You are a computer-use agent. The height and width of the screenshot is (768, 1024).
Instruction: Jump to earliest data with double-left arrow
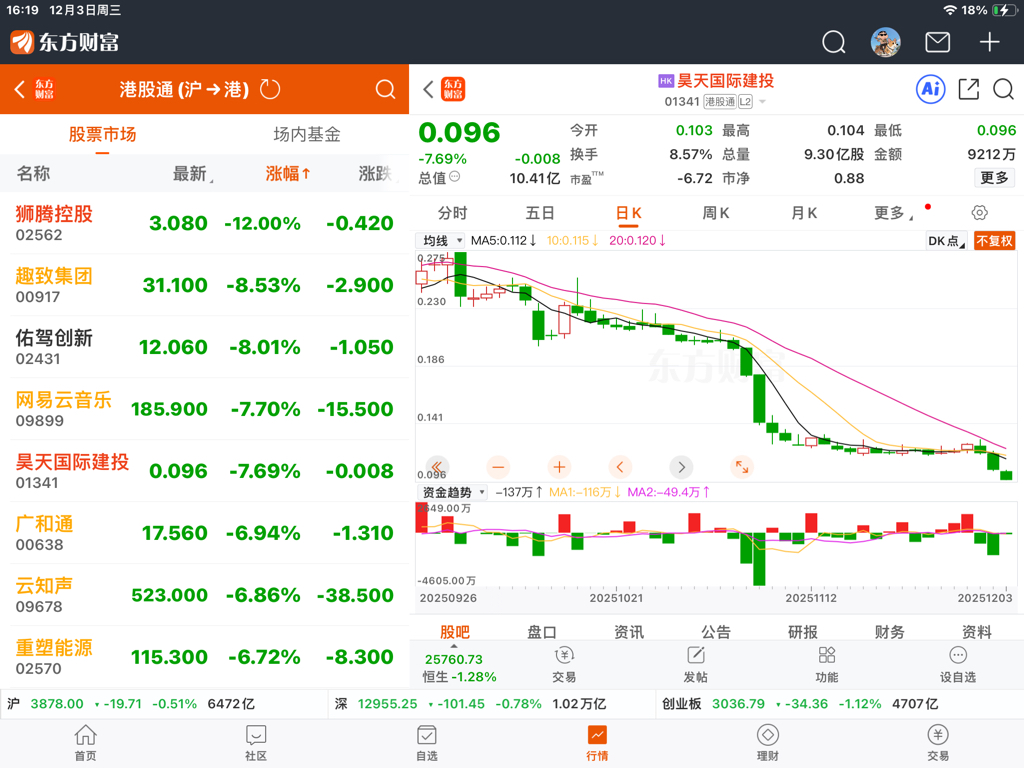tap(437, 466)
